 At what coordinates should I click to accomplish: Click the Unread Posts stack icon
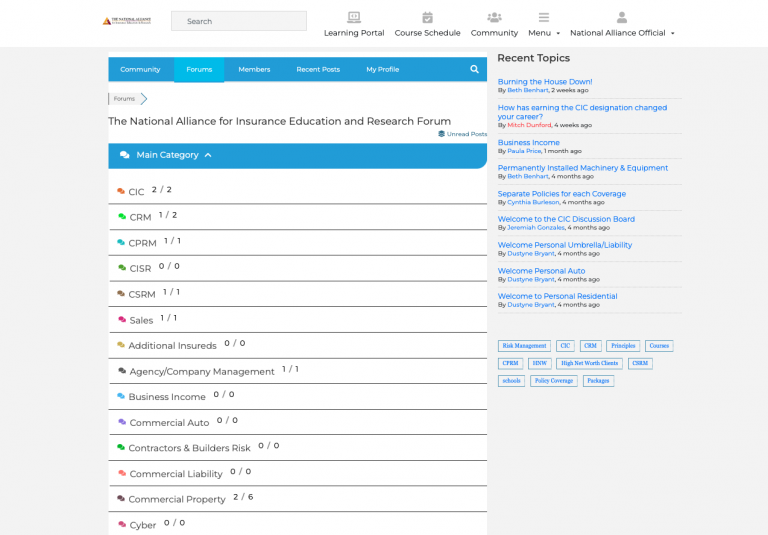441,134
